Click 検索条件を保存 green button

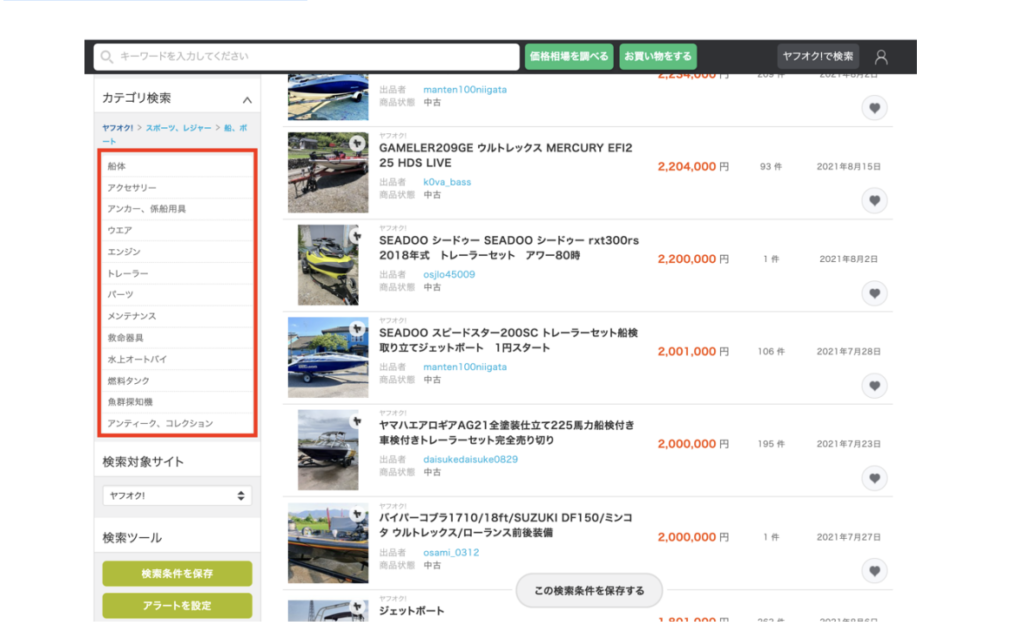click(x=177, y=574)
